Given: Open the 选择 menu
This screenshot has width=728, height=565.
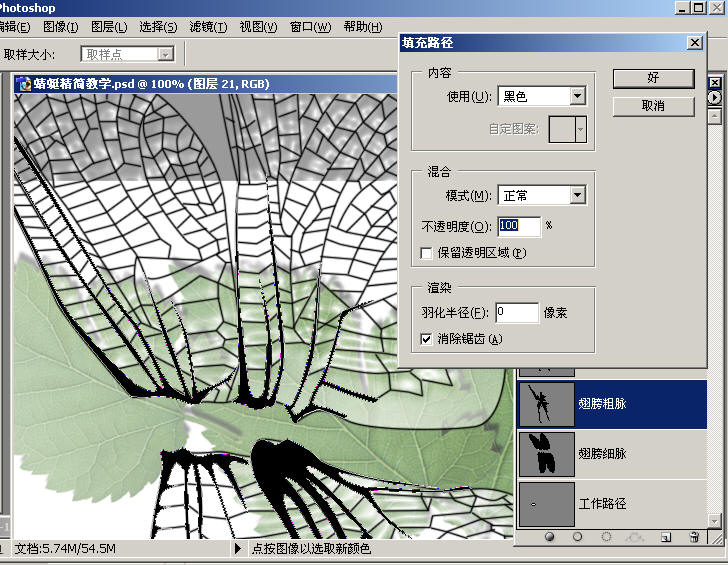Looking at the screenshot, I should click(x=158, y=27).
